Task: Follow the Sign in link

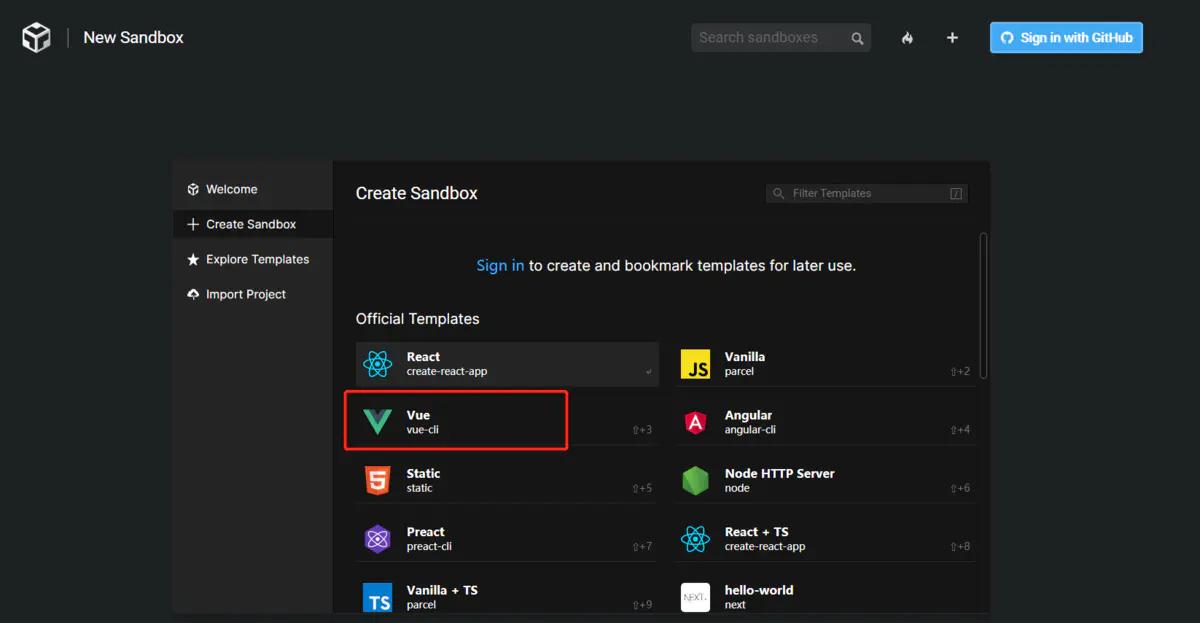Action: [500, 266]
